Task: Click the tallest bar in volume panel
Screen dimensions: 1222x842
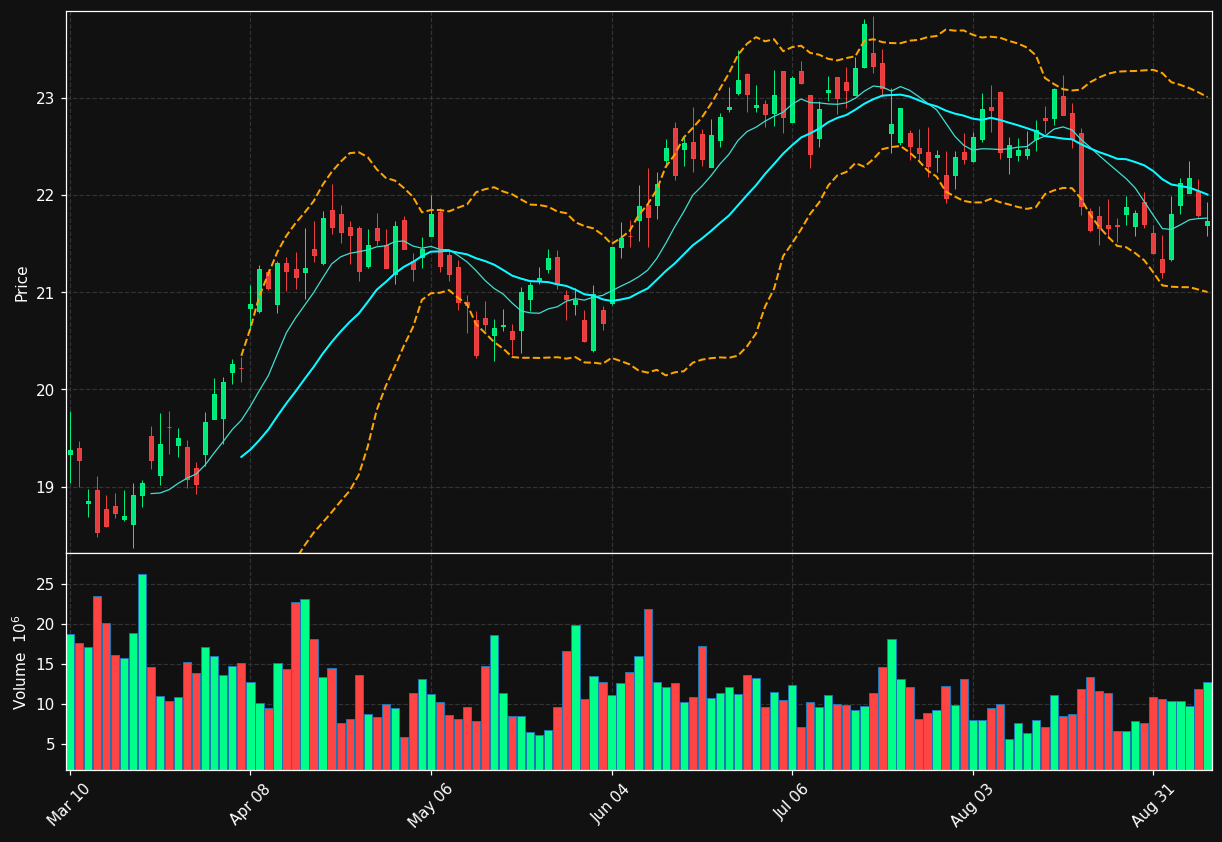Action: 142,672
